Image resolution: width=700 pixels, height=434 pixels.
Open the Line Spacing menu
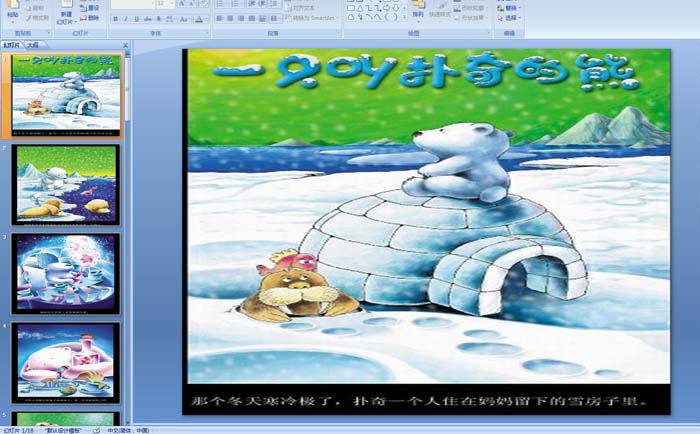(275, 4)
